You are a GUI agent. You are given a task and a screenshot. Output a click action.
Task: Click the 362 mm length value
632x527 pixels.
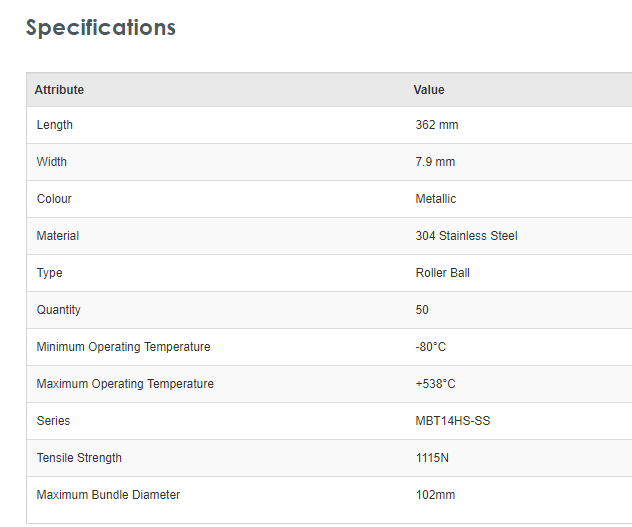pyautogui.click(x=437, y=125)
